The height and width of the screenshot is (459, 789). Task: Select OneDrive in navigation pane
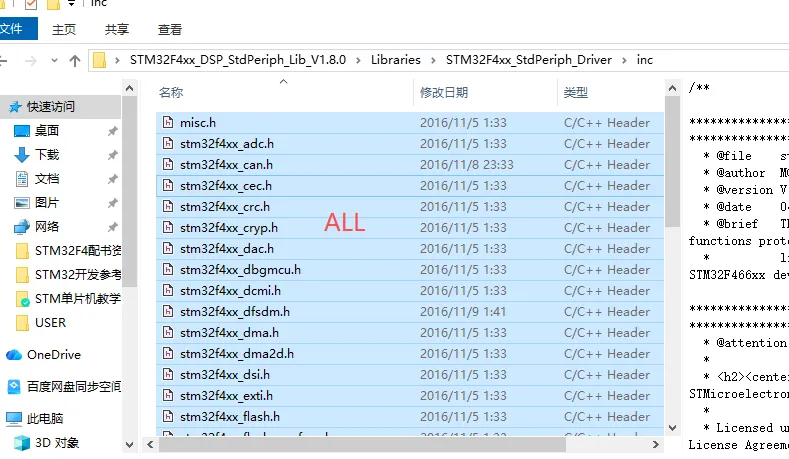[54, 355]
